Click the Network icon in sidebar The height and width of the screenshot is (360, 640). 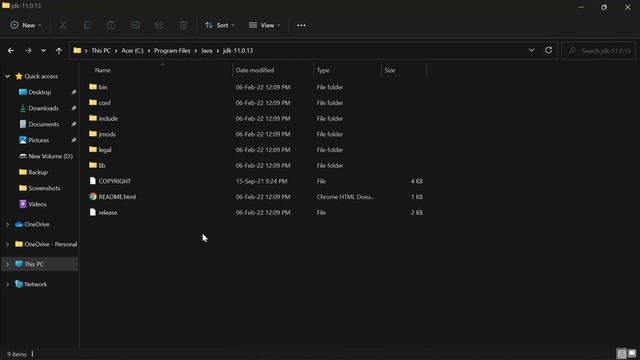19,284
